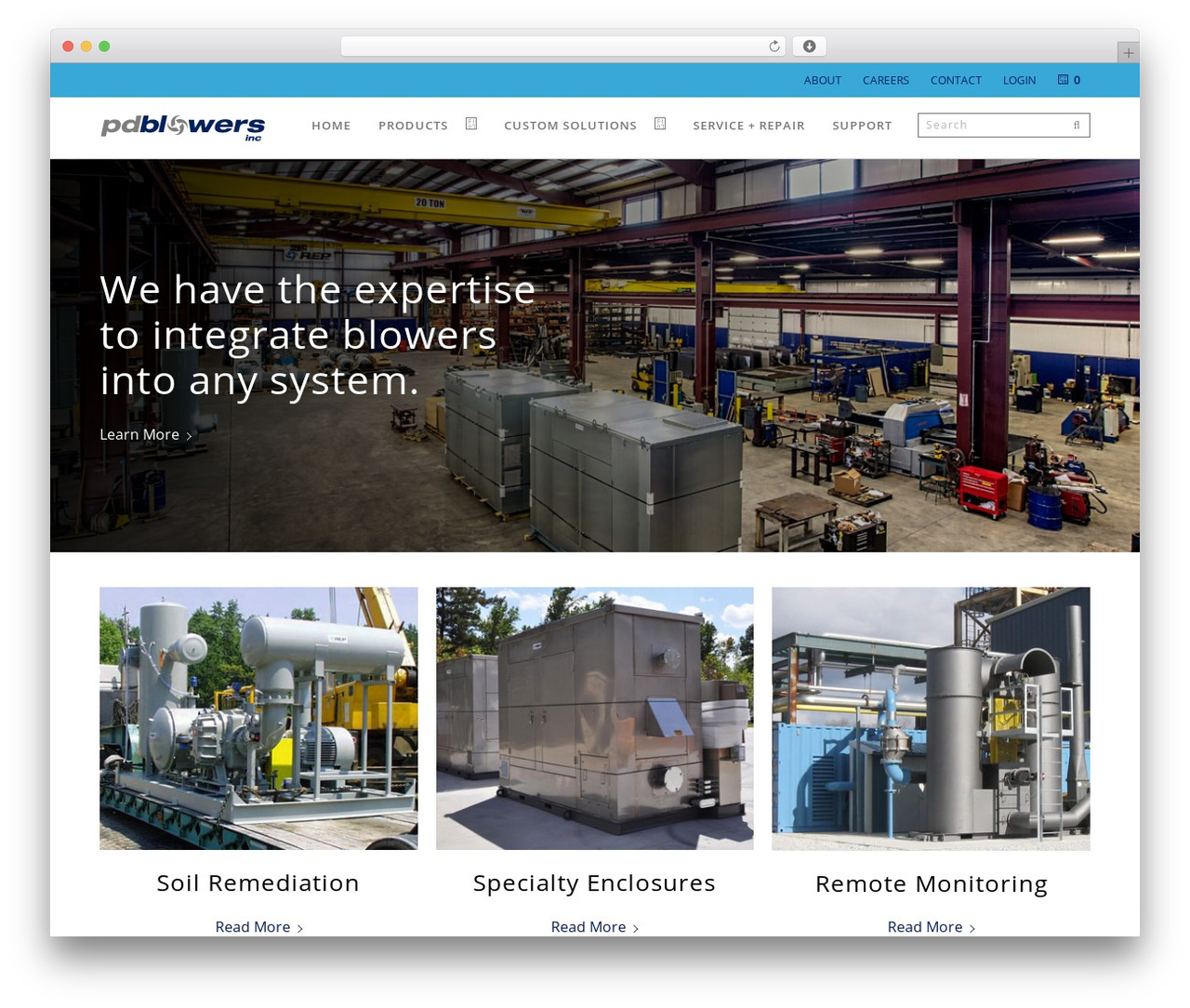Open the Products menu
Viewport: 1190px width, 1008px height.
point(413,126)
